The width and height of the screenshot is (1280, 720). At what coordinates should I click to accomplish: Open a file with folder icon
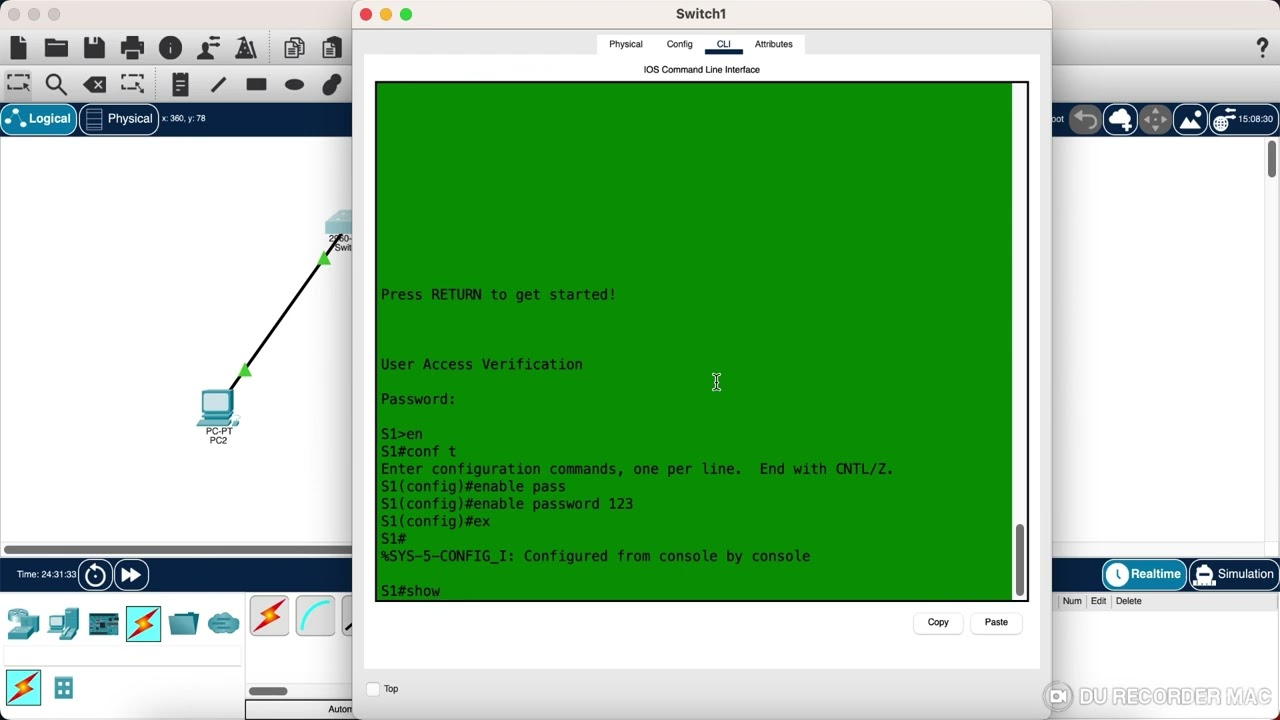coord(56,47)
